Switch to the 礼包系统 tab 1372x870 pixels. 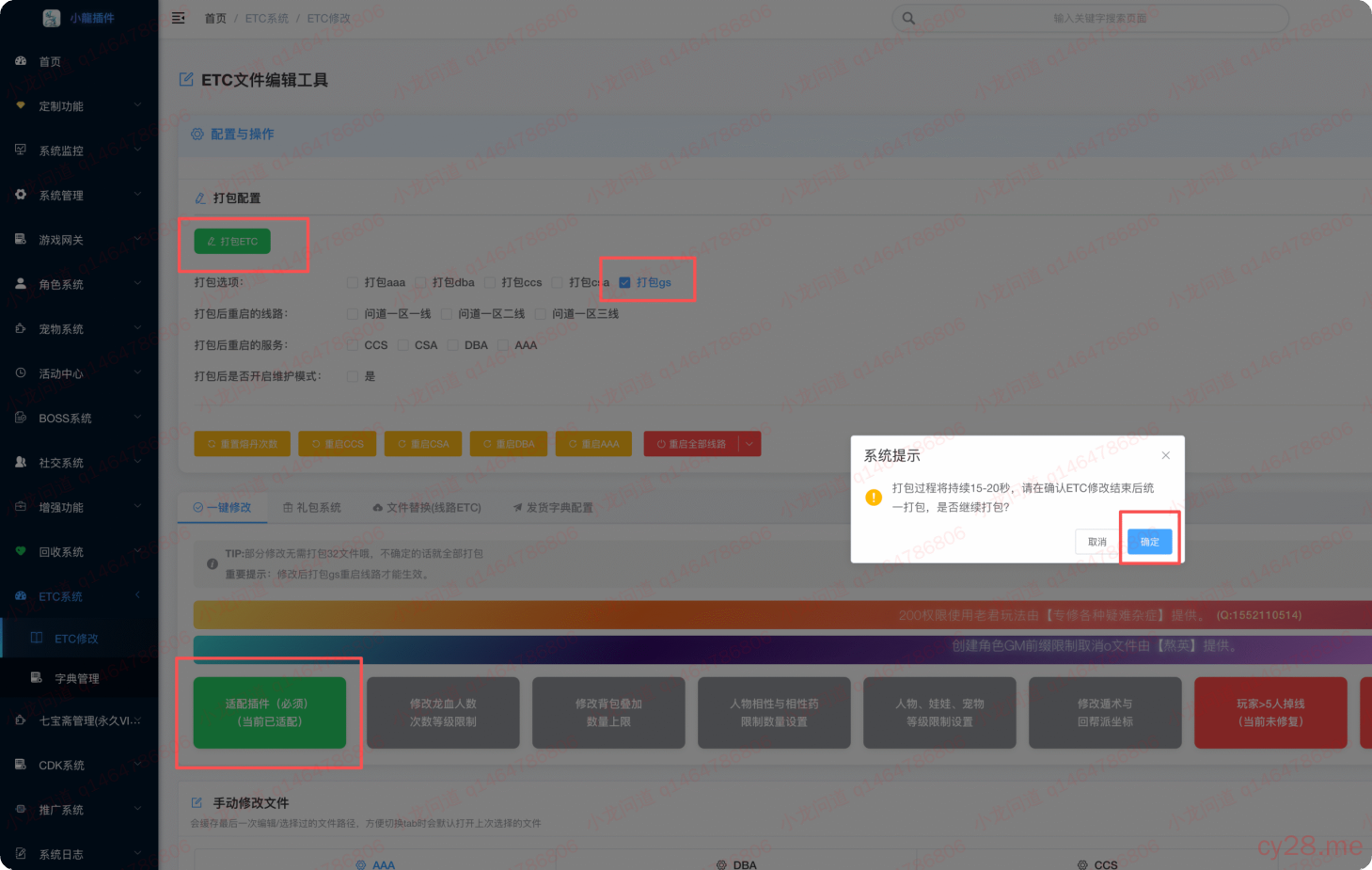pyautogui.click(x=312, y=507)
